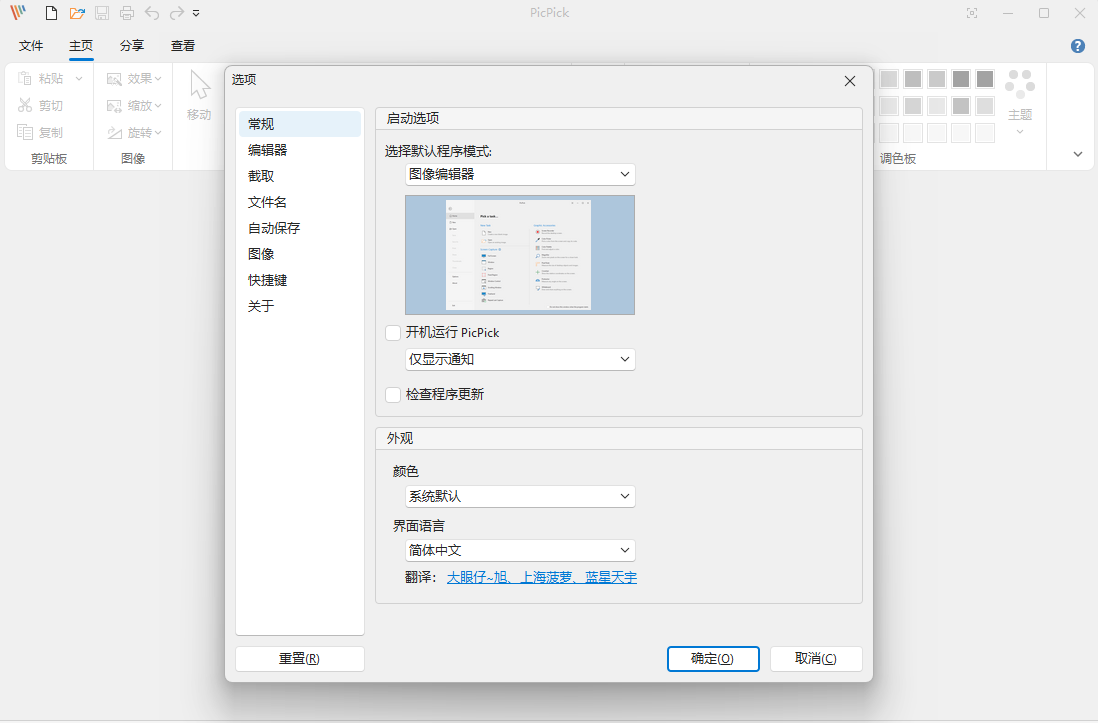Click the screen capture icon beside minimize

[972, 13]
